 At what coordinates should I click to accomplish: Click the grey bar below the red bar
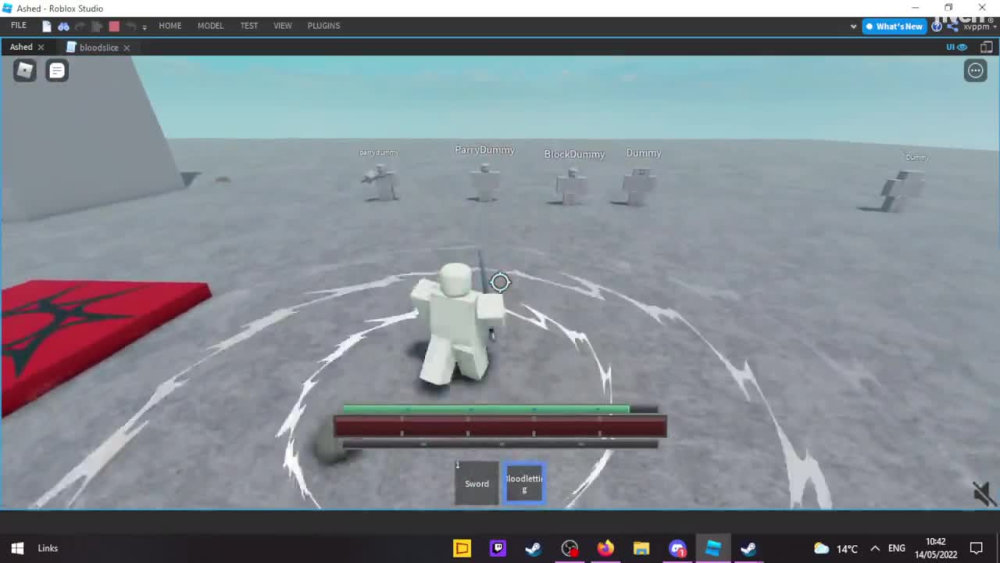coord(500,444)
